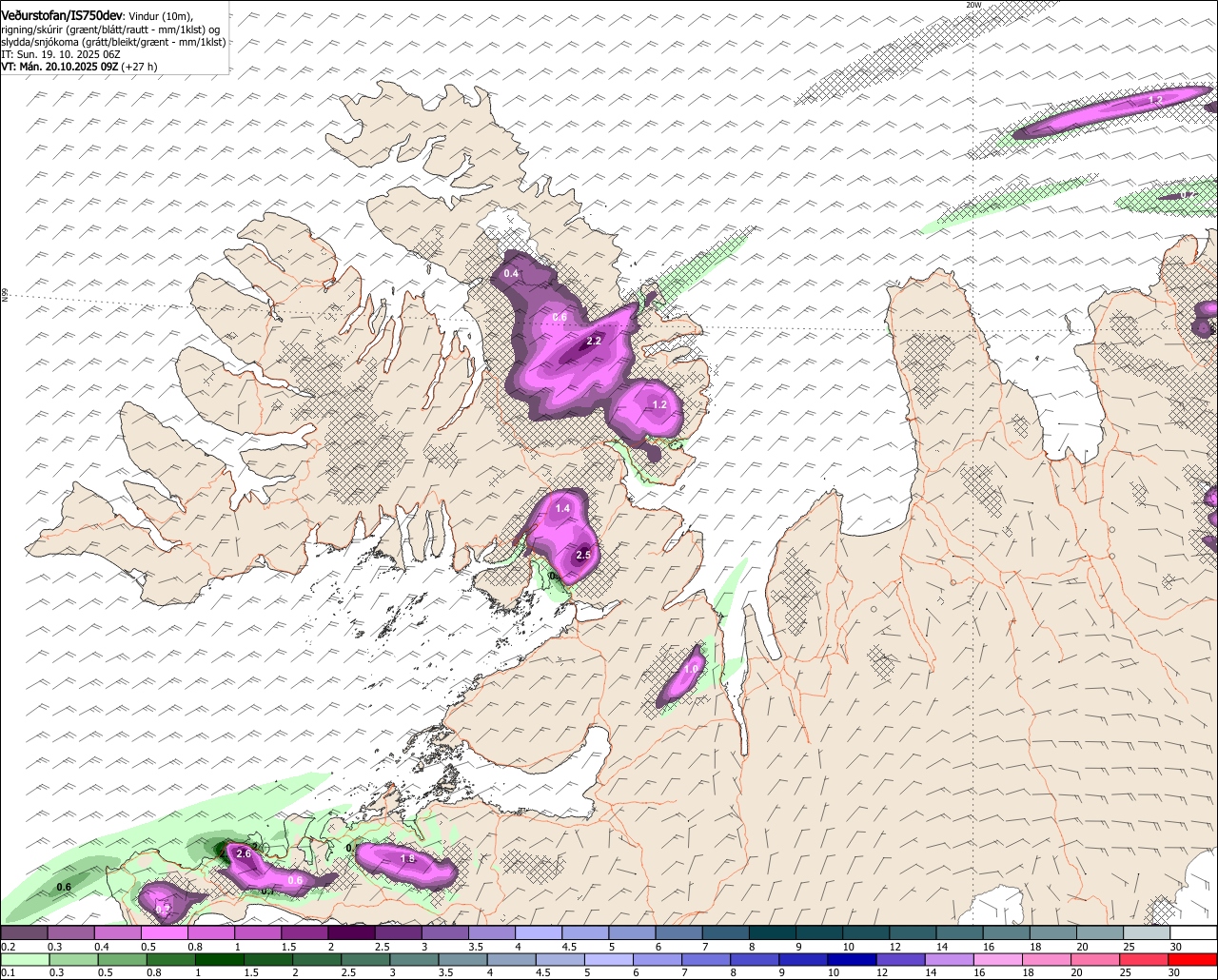Click the 0.4 label on the snow scale
The width and height of the screenshot is (1218, 980).
point(101,948)
